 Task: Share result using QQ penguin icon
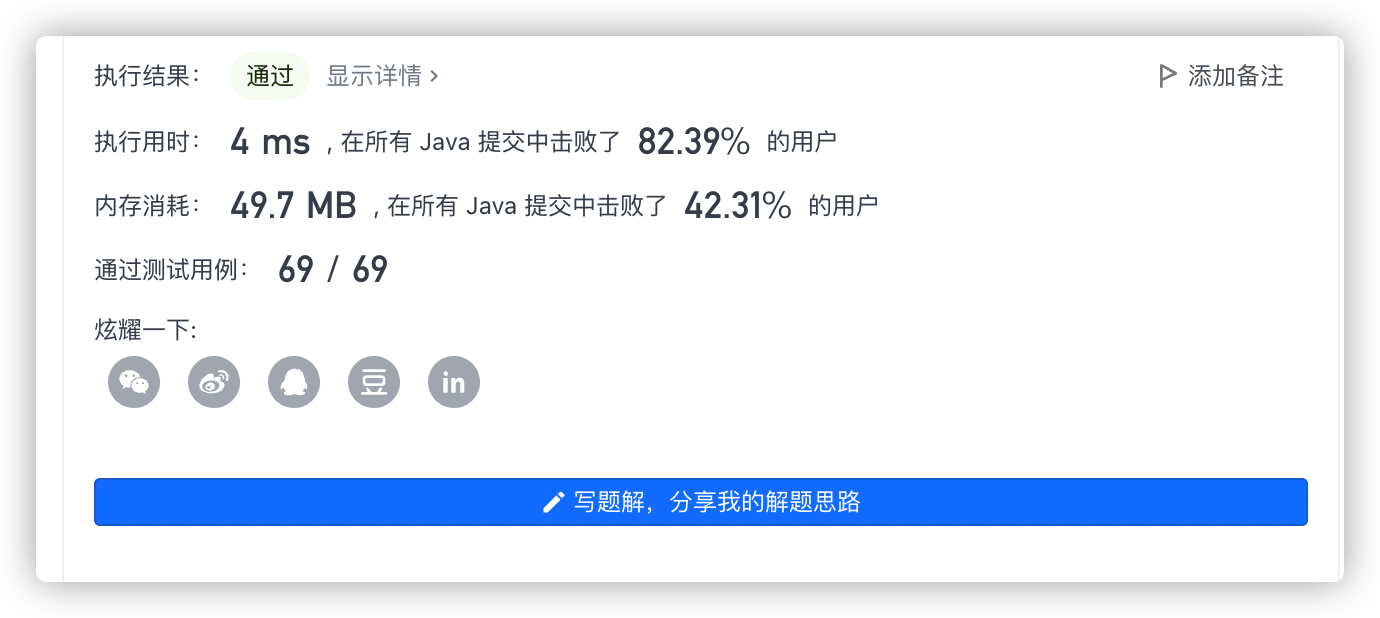pyautogui.click(x=294, y=382)
